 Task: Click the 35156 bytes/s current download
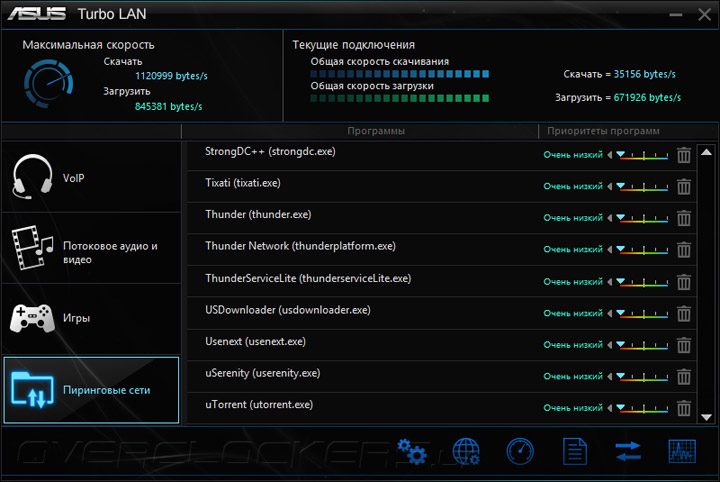click(644, 74)
